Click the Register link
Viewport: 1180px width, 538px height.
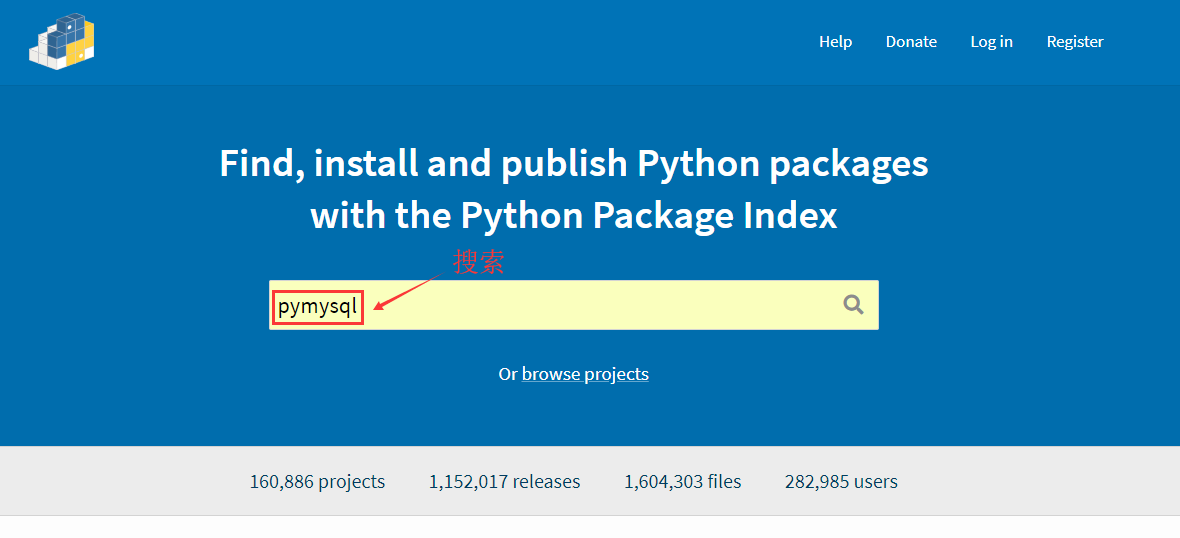tap(1075, 42)
